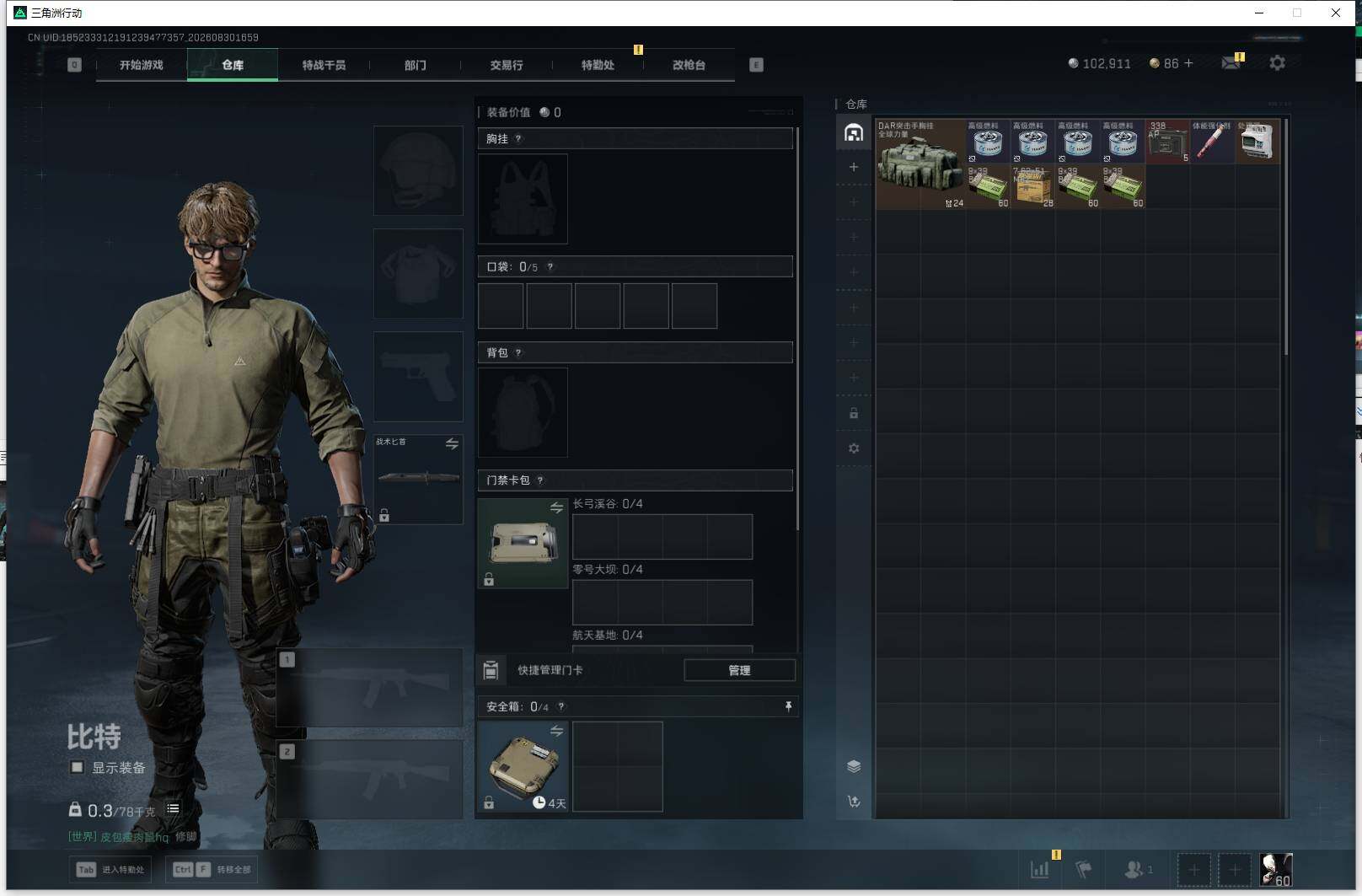Image resolution: width=1362 pixels, height=896 pixels.
Task: Click the empty helmet equipment slot
Action: tap(418, 170)
